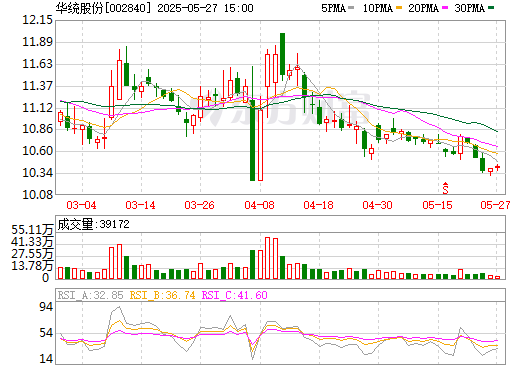Click the 04-08 date axis label
This screenshot has height=365, width=520.
(x=259, y=205)
